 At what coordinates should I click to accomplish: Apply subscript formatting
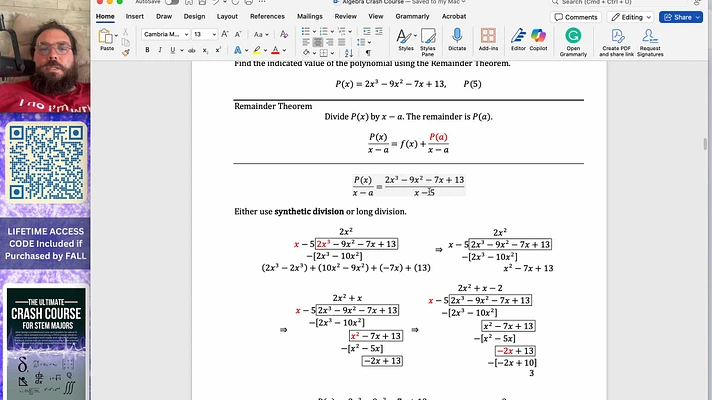click(x=205, y=50)
